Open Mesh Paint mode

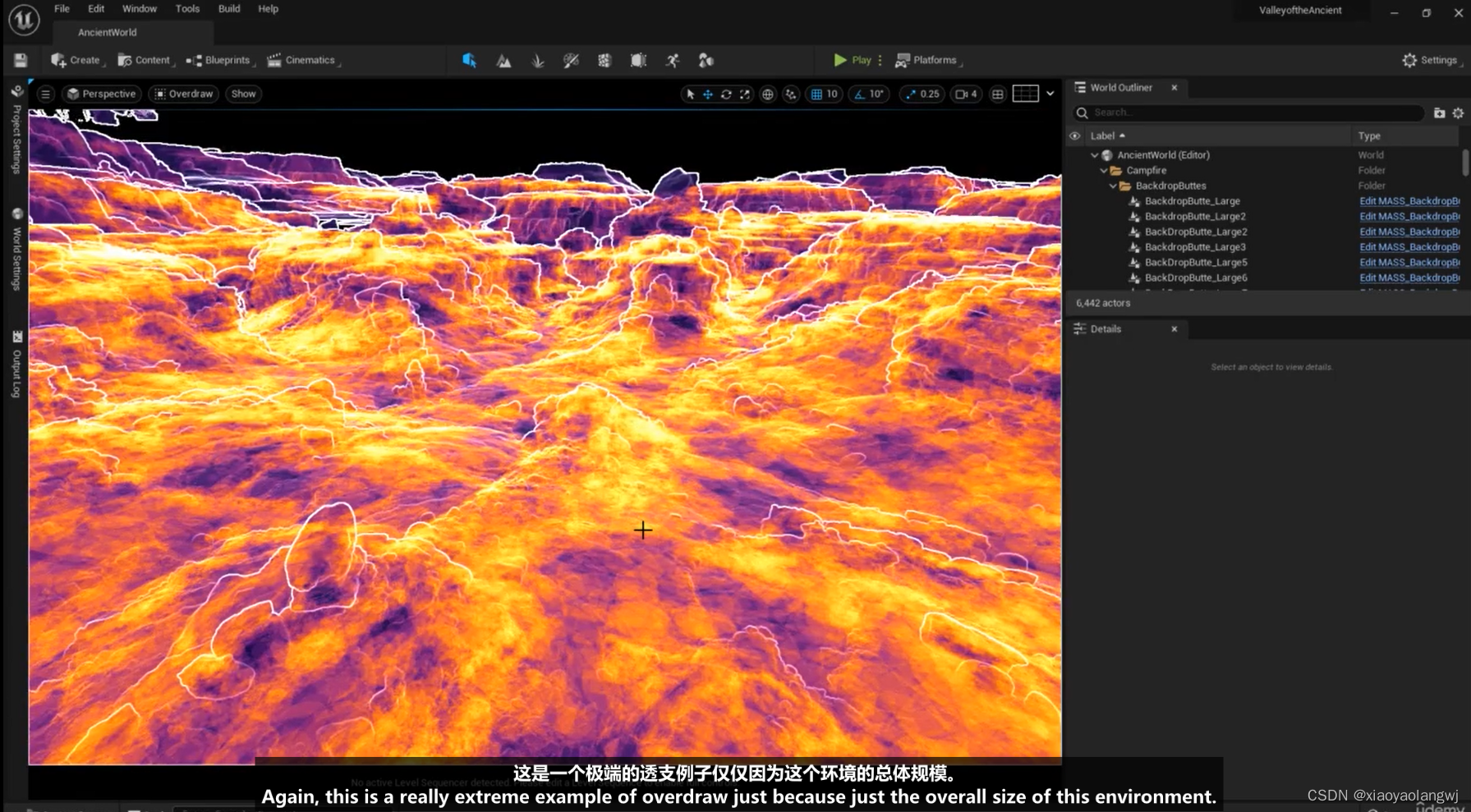[571, 61]
